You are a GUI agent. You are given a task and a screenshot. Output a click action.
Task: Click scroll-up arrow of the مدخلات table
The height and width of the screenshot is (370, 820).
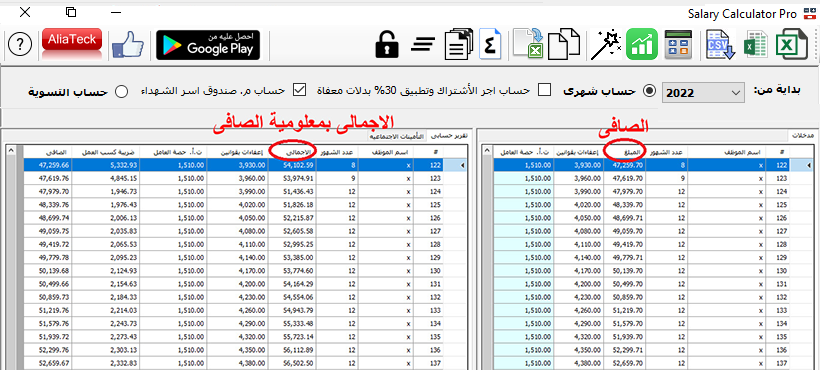[487, 151]
